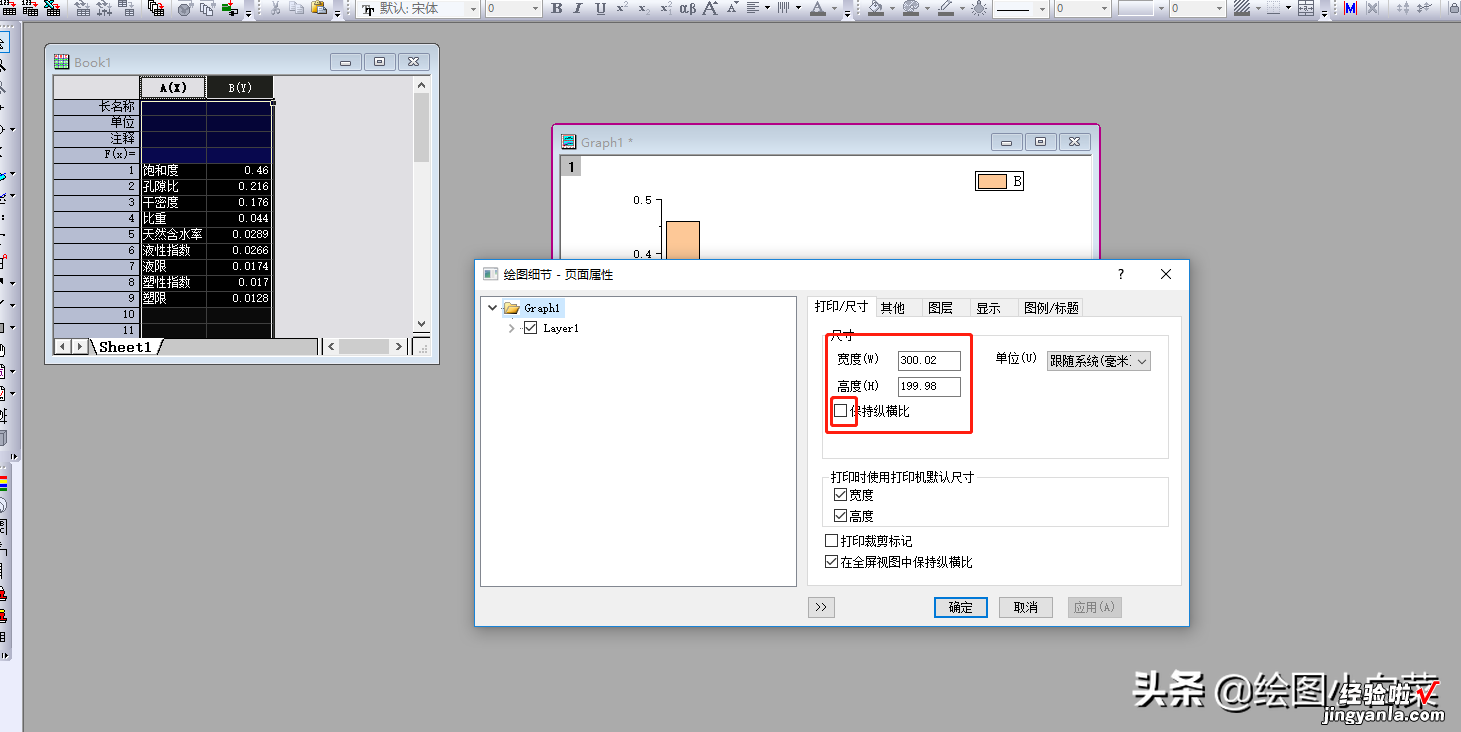This screenshot has width=1461, height=732.
Task: Click the font color A icon
Action: (817, 8)
